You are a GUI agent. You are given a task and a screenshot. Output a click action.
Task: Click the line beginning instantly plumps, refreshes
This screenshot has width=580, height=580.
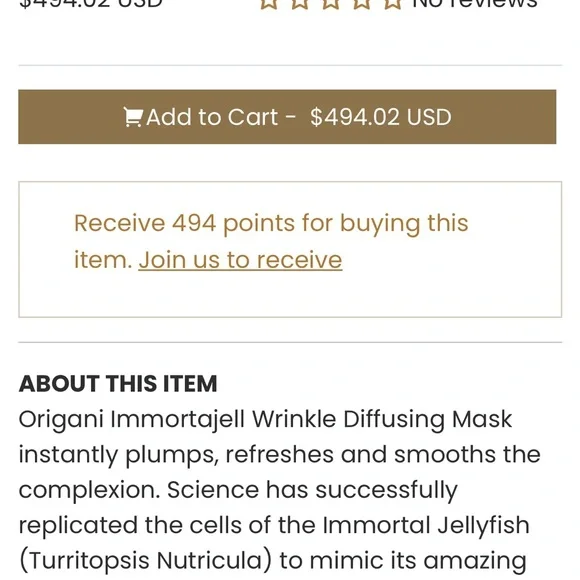point(280,455)
